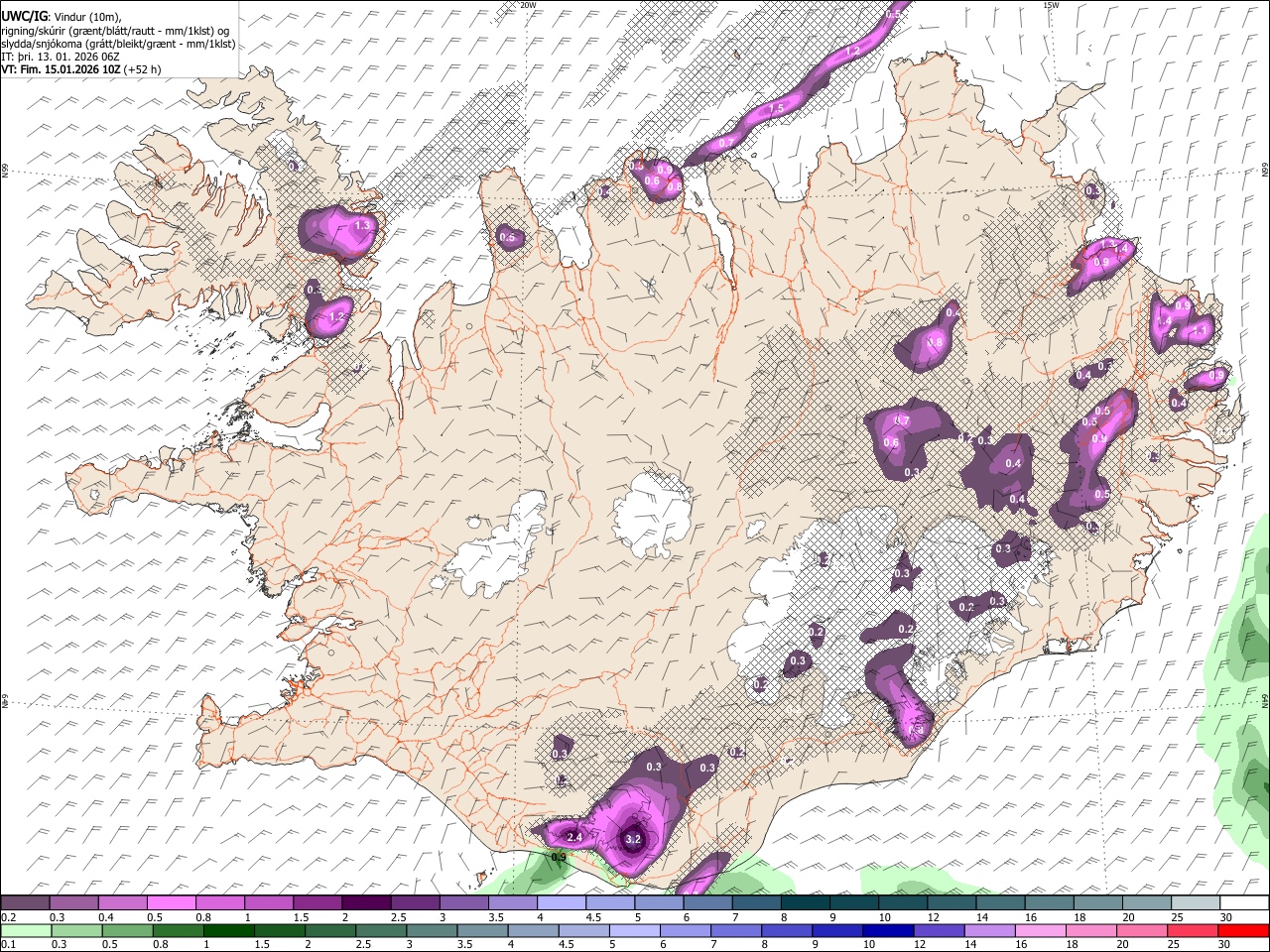1270x952 pixels.
Task: Select the 'VT: Fim. 15.01.2026 10Z' valid time
Action: pos(62,69)
